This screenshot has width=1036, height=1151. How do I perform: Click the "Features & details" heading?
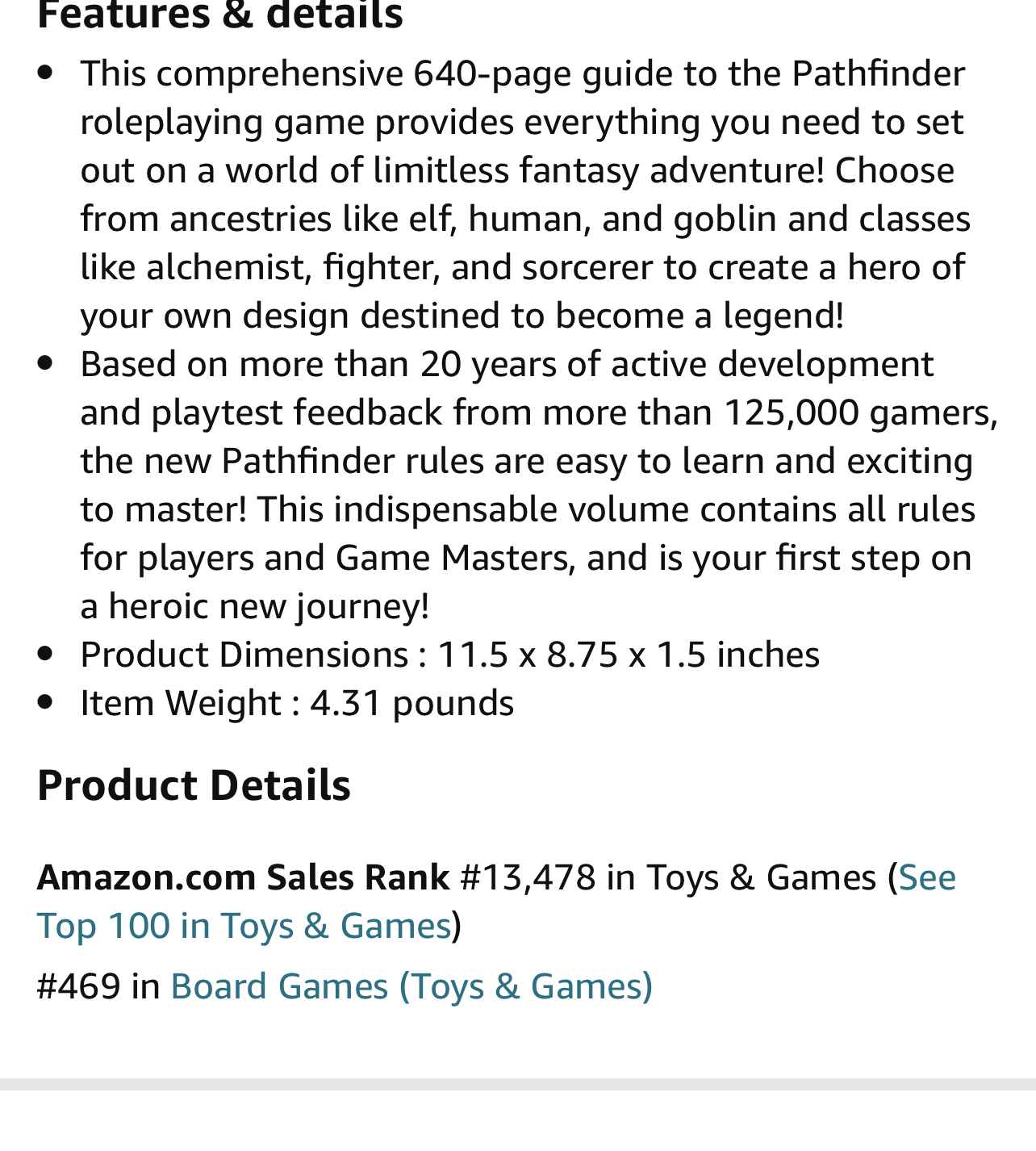(220, 15)
